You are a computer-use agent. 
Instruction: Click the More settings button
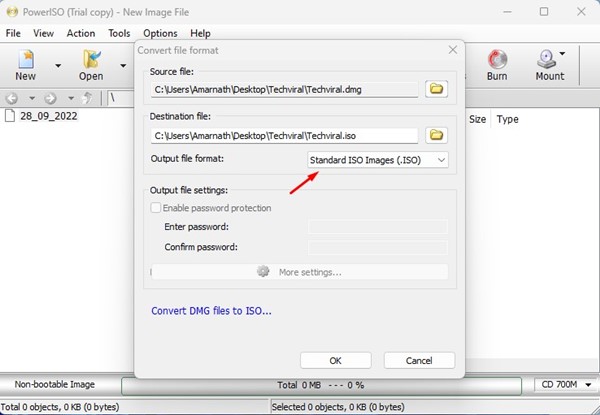click(x=300, y=272)
